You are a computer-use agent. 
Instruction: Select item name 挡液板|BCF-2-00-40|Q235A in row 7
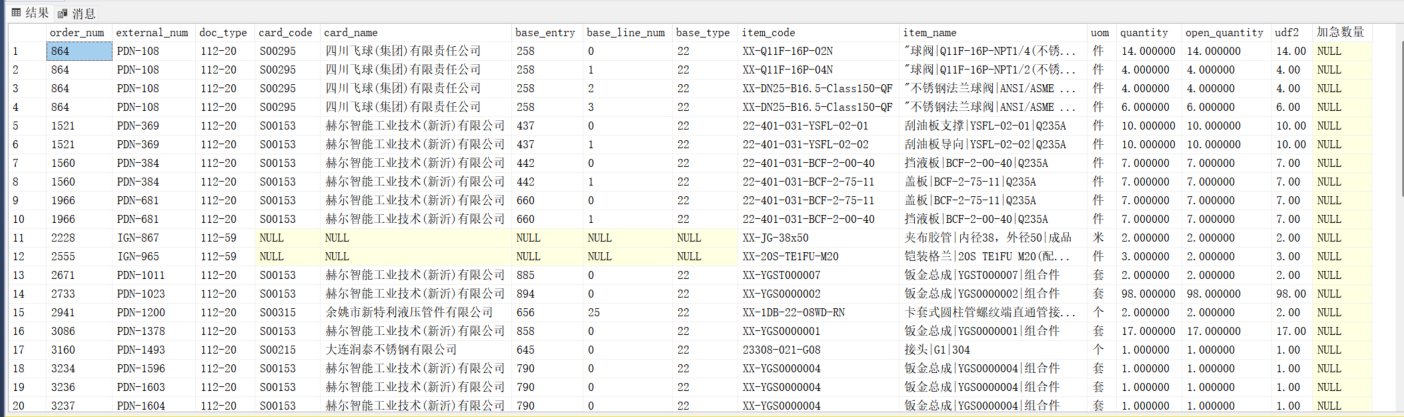coord(976,163)
